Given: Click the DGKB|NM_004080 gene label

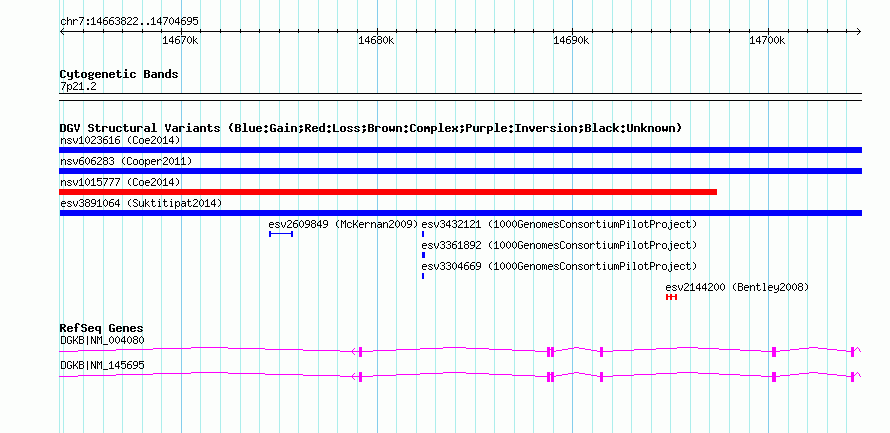Looking at the screenshot, I should point(102,340).
